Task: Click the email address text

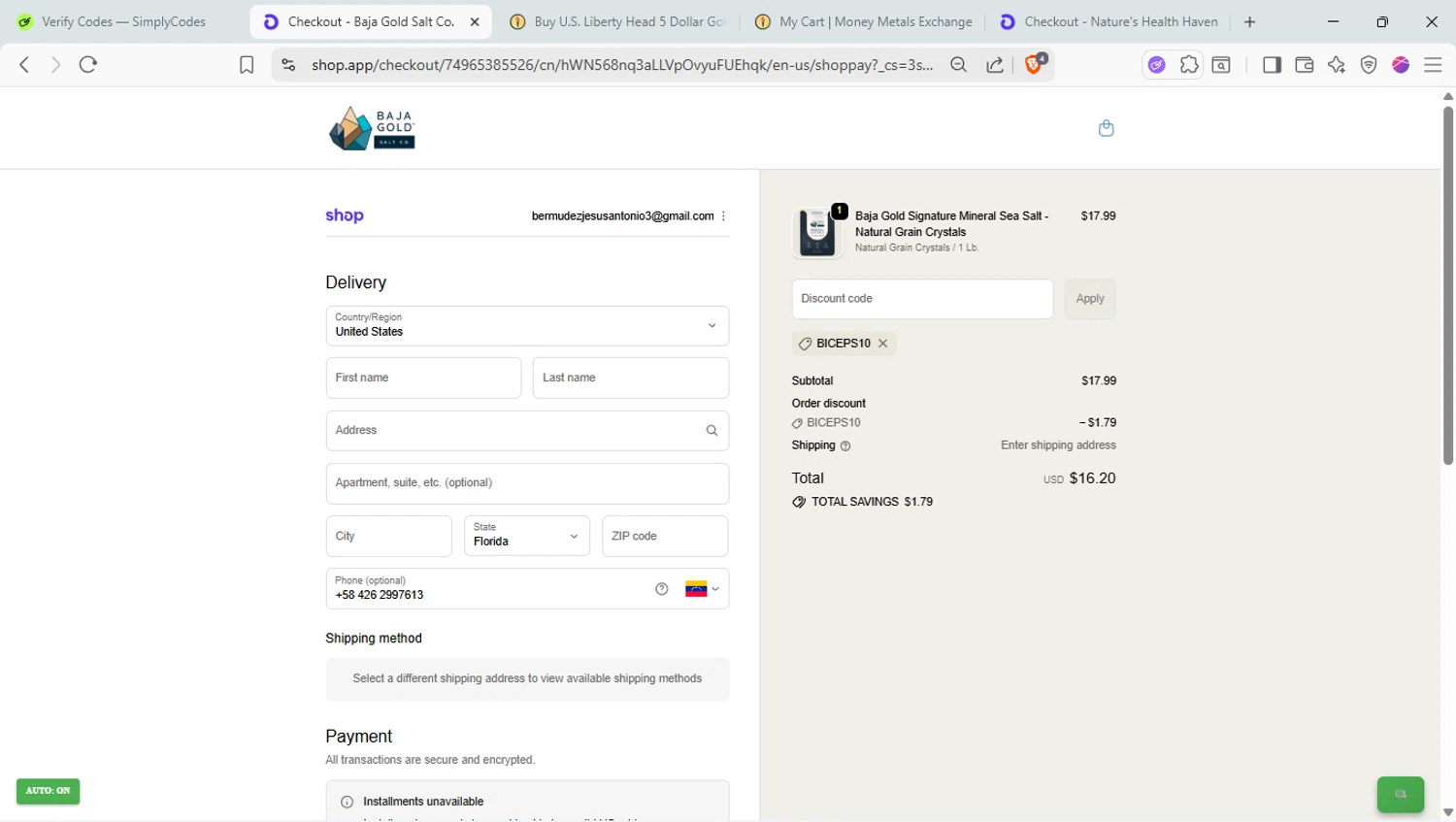Action: (x=622, y=216)
